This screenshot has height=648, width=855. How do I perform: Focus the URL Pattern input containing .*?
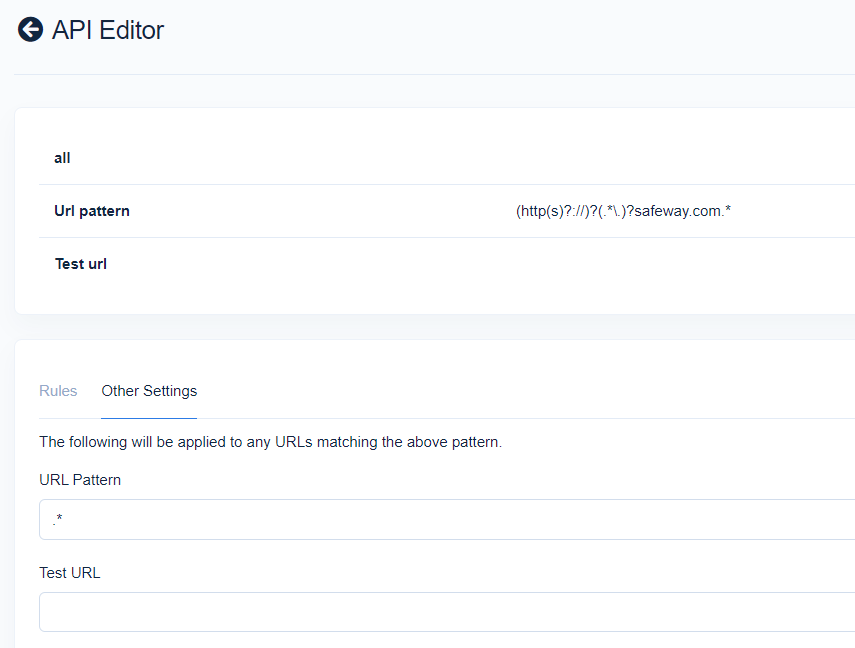(447, 519)
